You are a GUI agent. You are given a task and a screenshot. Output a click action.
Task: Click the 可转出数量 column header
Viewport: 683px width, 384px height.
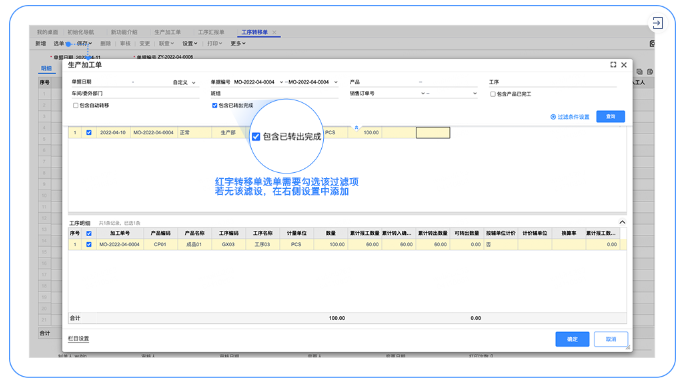pyautogui.click(x=467, y=233)
